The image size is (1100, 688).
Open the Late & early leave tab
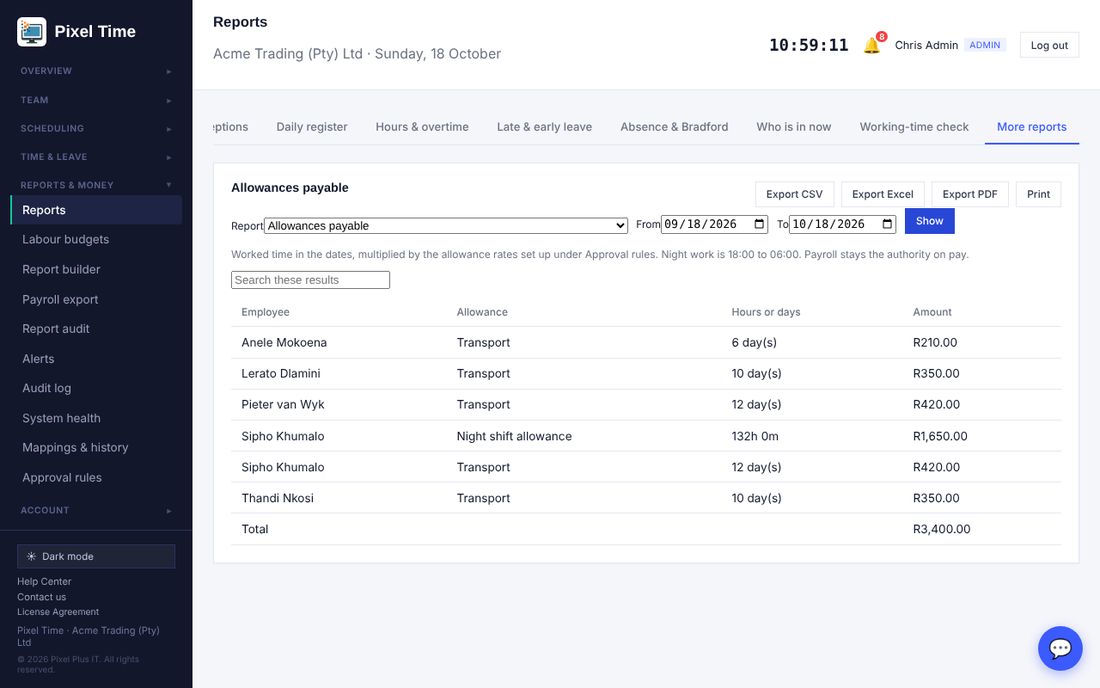click(x=544, y=127)
